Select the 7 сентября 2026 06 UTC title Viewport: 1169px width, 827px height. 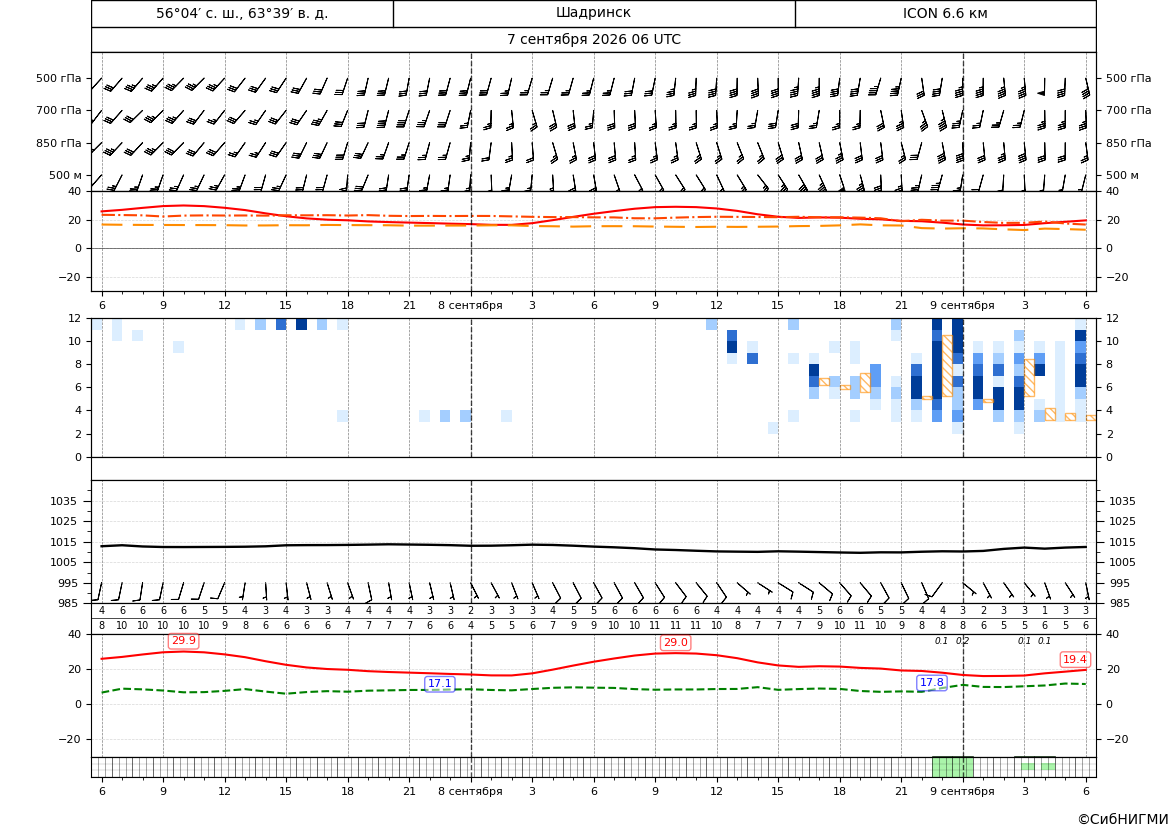[593, 40]
